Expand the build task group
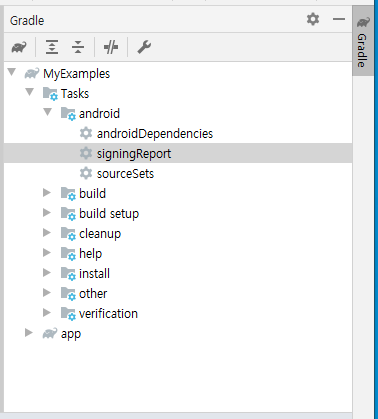This screenshot has width=378, height=419. pos(47,193)
